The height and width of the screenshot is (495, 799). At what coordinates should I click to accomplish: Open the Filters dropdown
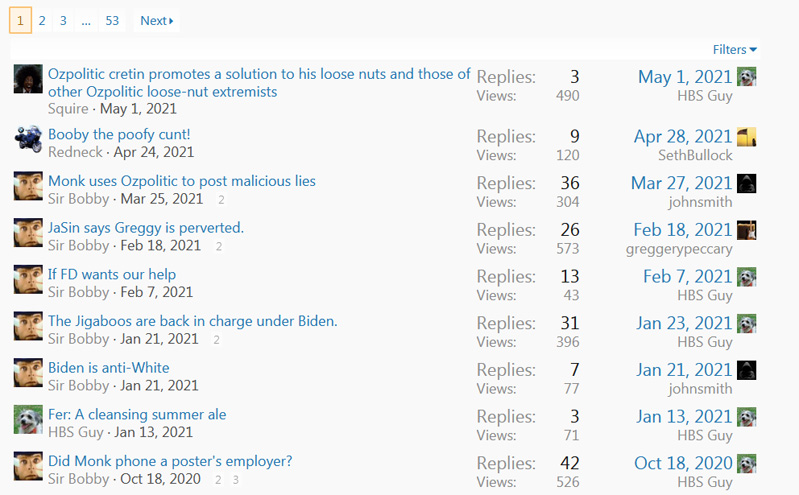click(734, 49)
